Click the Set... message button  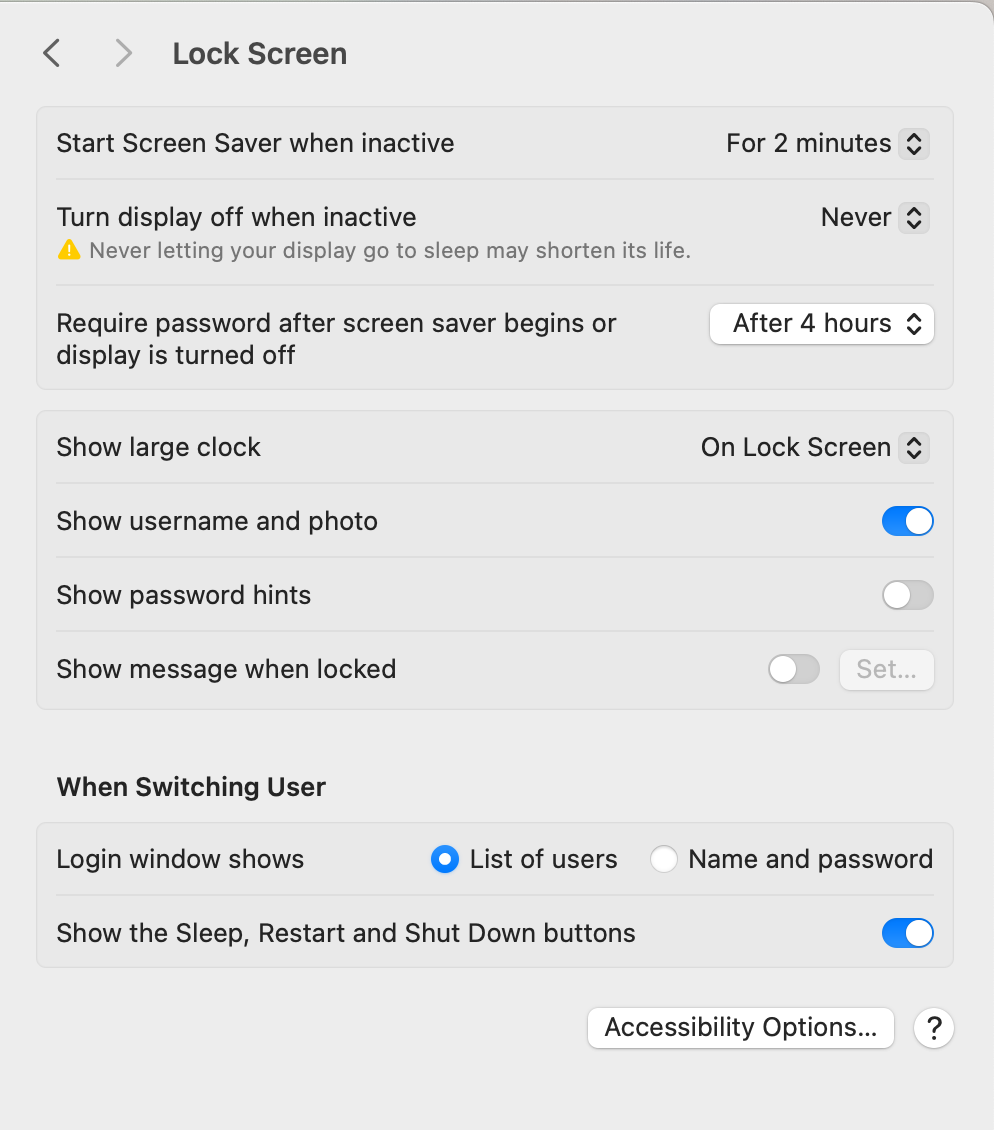point(887,669)
